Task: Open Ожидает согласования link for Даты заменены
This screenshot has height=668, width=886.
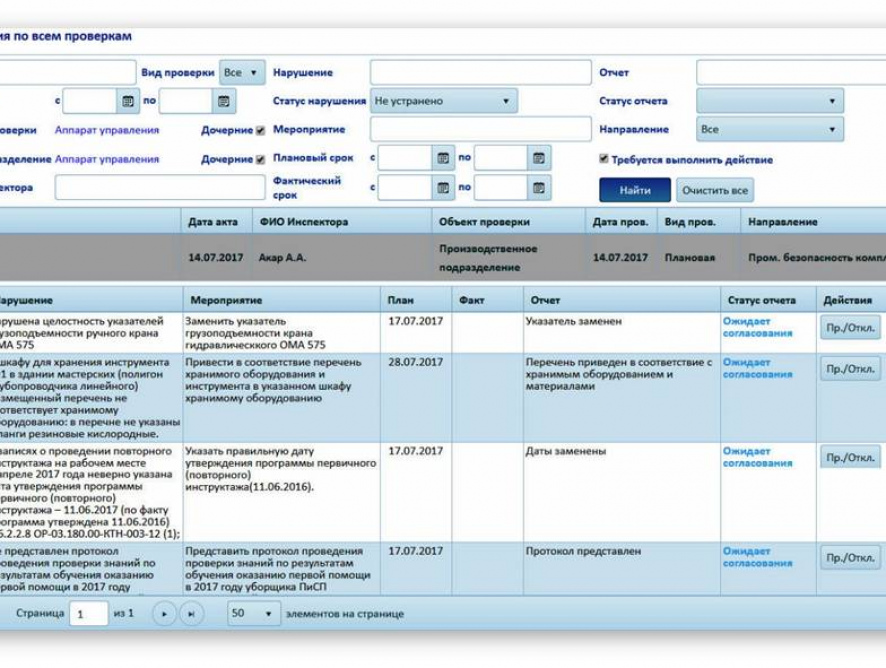Action: [757, 457]
